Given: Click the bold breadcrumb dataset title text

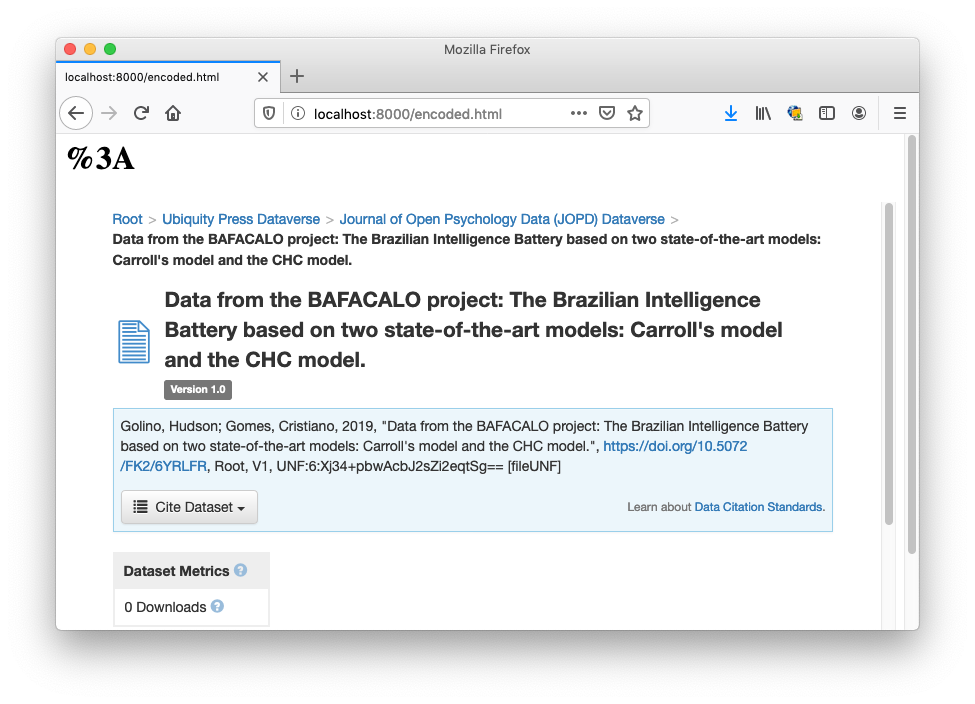Looking at the screenshot, I should [466, 249].
